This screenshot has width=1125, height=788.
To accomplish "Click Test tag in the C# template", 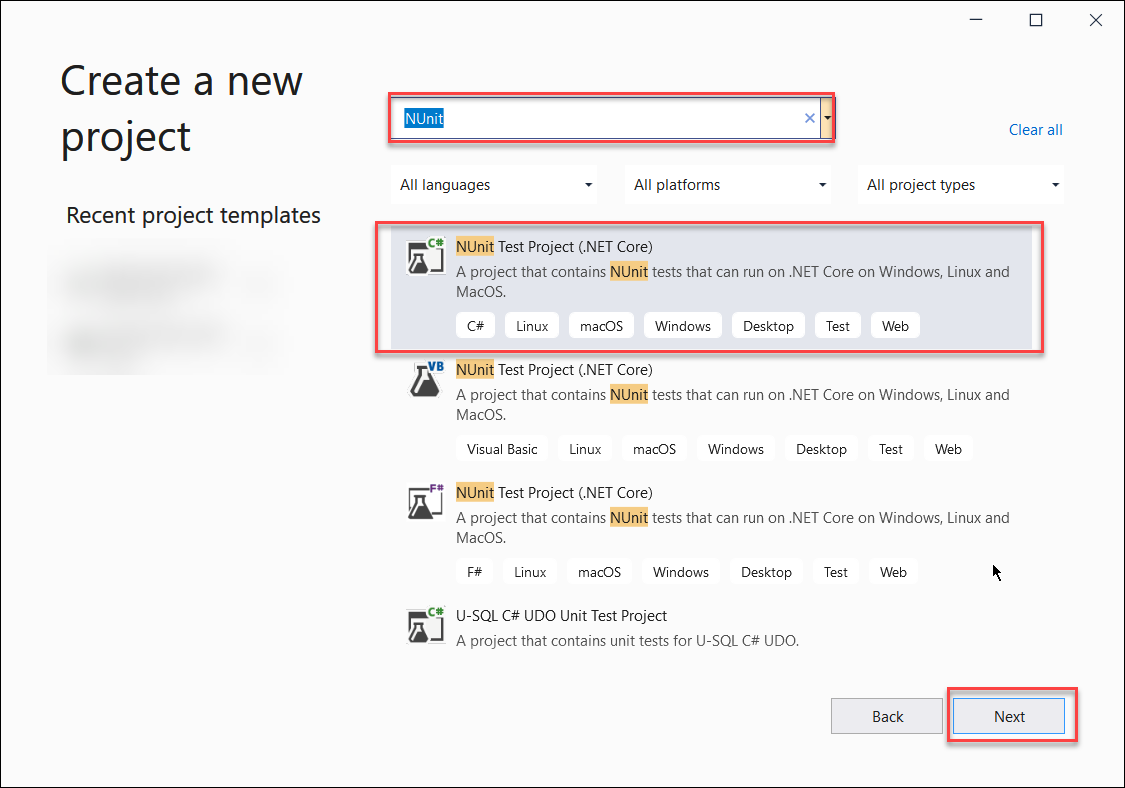I will click(x=837, y=326).
